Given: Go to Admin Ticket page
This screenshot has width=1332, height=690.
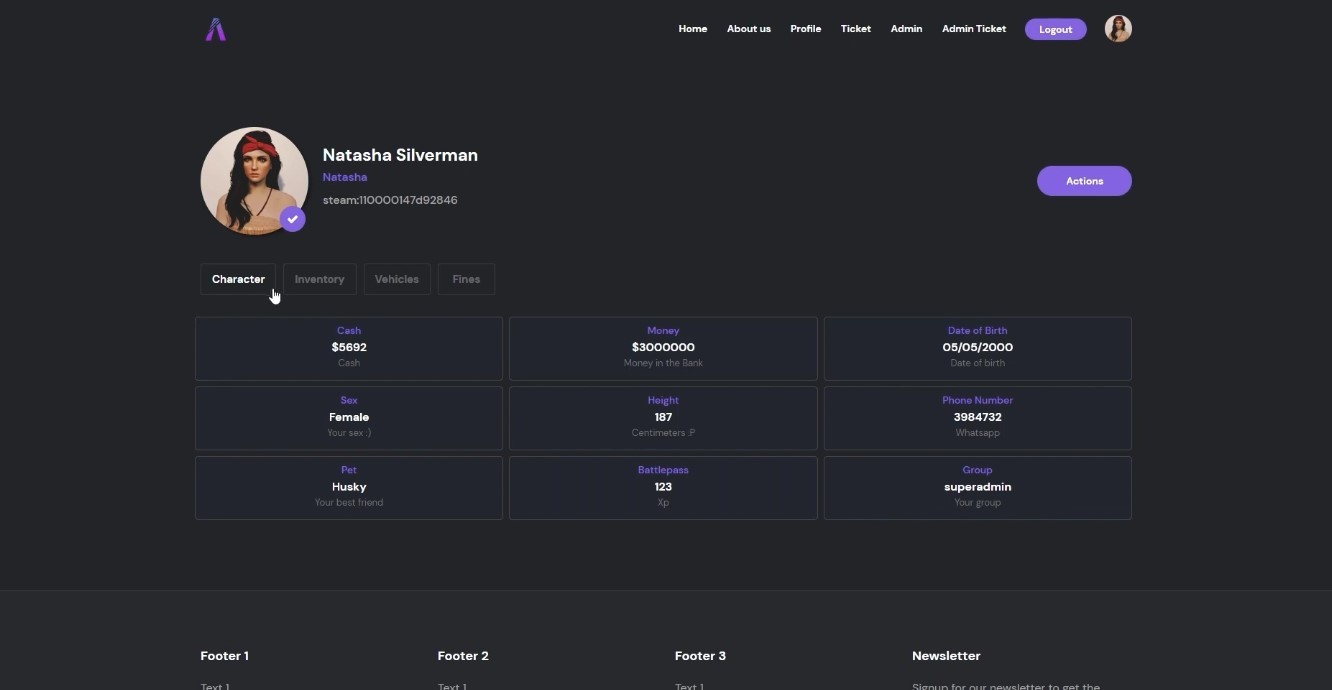Looking at the screenshot, I should tap(974, 29).
